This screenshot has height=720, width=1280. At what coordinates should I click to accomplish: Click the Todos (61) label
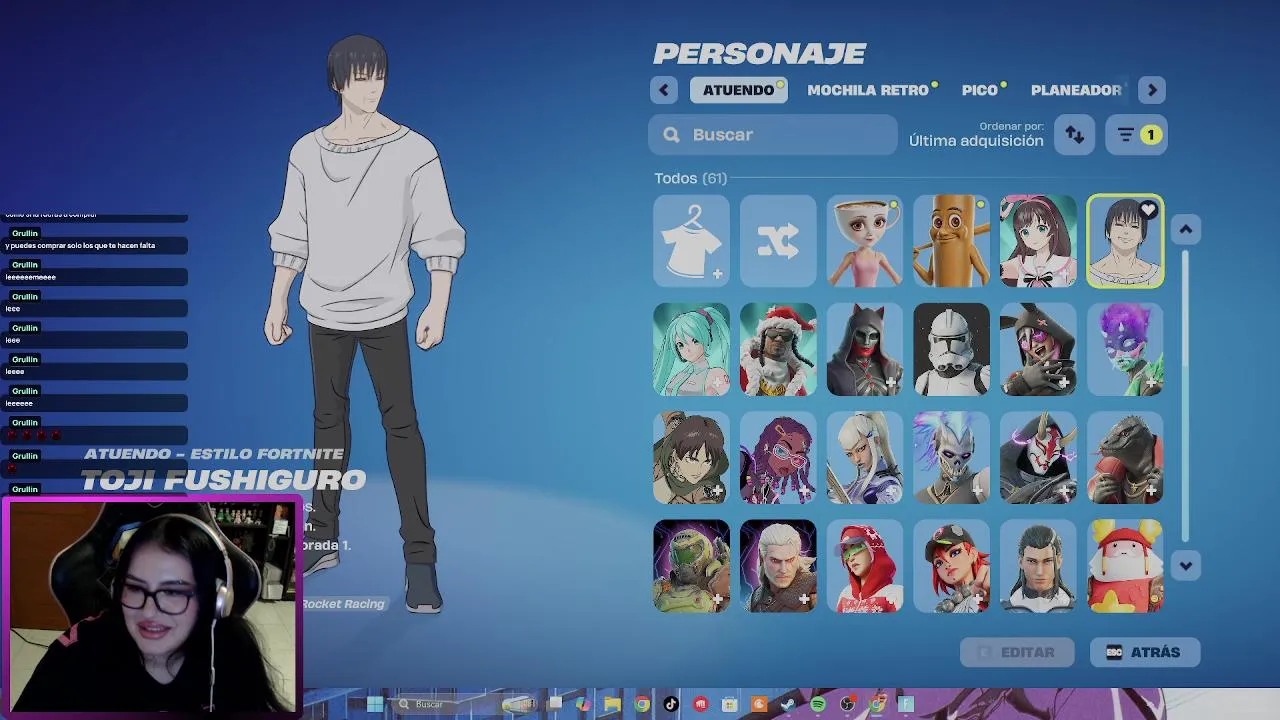[x=691, y=178]
